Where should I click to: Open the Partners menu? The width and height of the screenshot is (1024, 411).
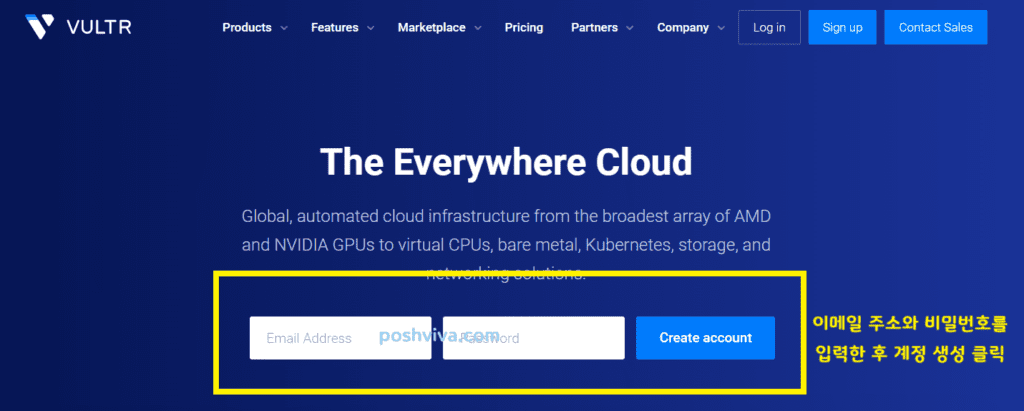[x=594, y=27]
